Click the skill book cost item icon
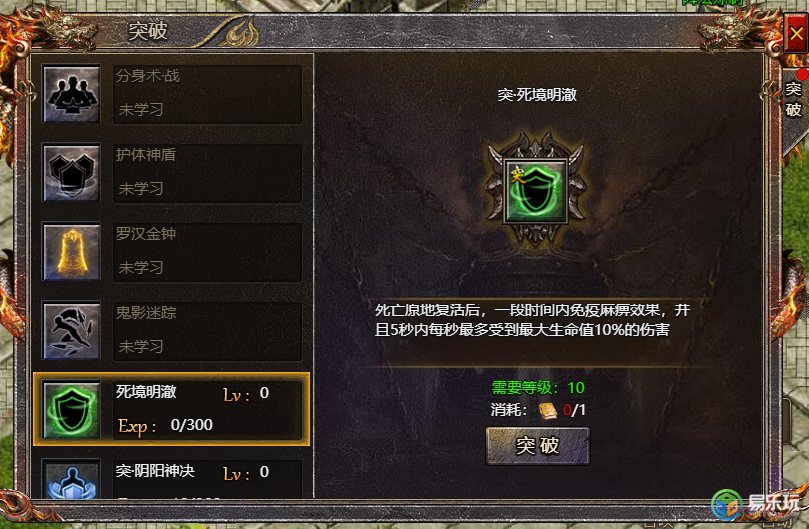The height and width of the screenshot is (529, 809). 548,410
